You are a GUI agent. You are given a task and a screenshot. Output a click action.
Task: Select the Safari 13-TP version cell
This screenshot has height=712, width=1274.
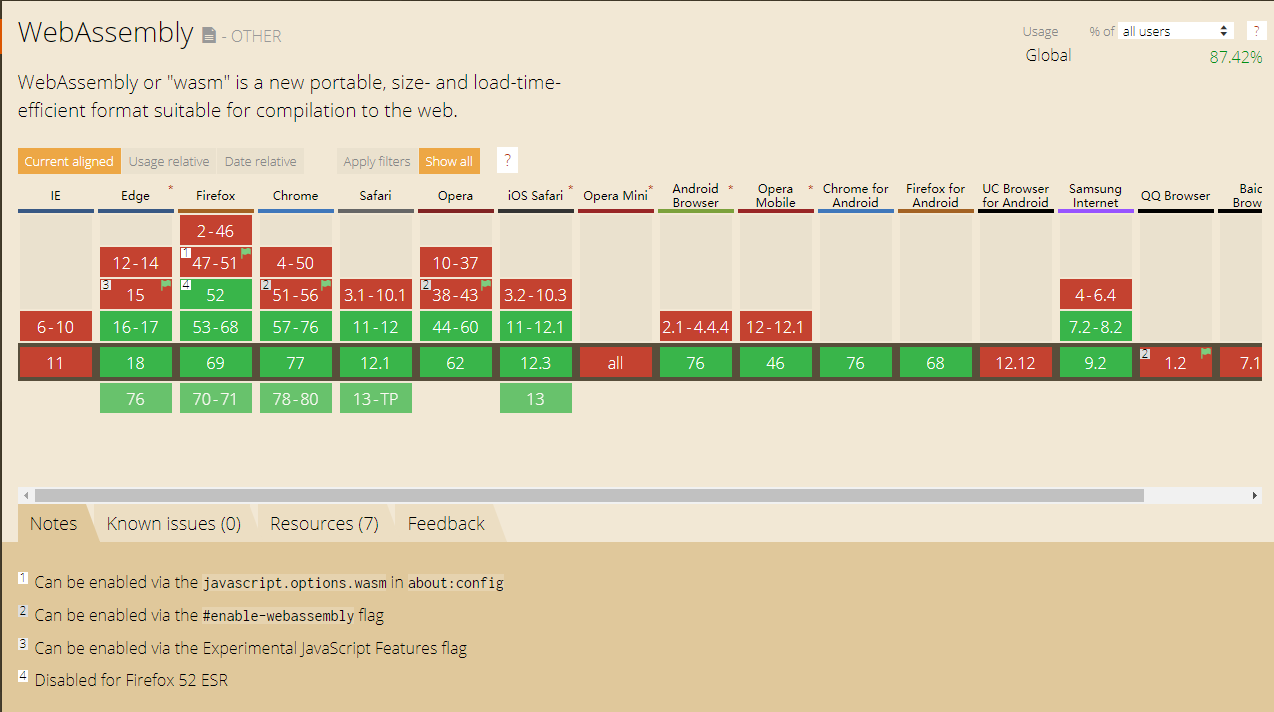tap(376, 399)
